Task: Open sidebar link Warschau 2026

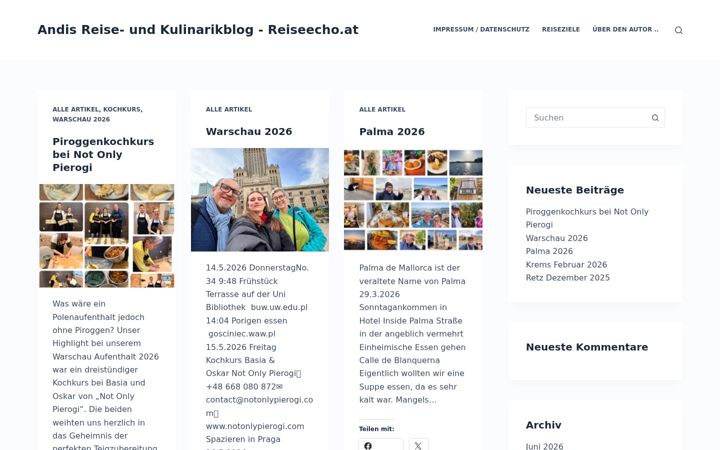Action: point(557,238)
